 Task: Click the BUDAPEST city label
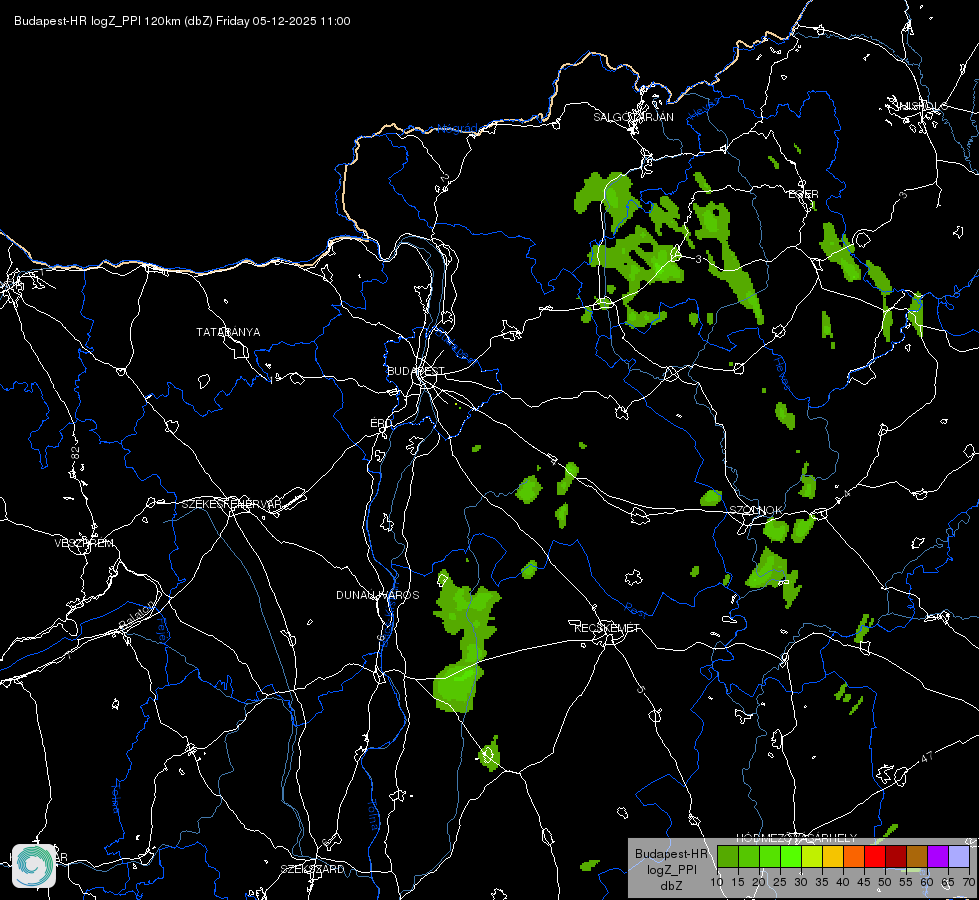coord(416,371)
